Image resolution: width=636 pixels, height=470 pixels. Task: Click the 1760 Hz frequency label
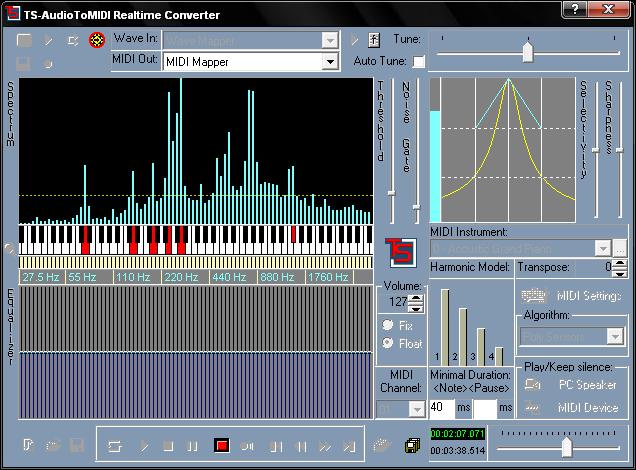pyautogui.click(x=328, y=277)
